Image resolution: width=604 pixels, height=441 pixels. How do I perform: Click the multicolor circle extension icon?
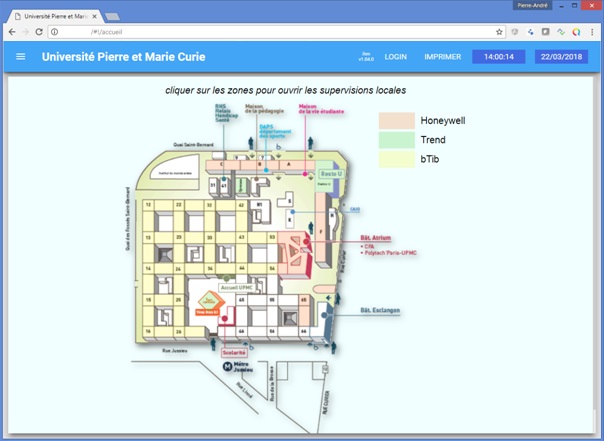pyautogui.click(x=576, y=32)
